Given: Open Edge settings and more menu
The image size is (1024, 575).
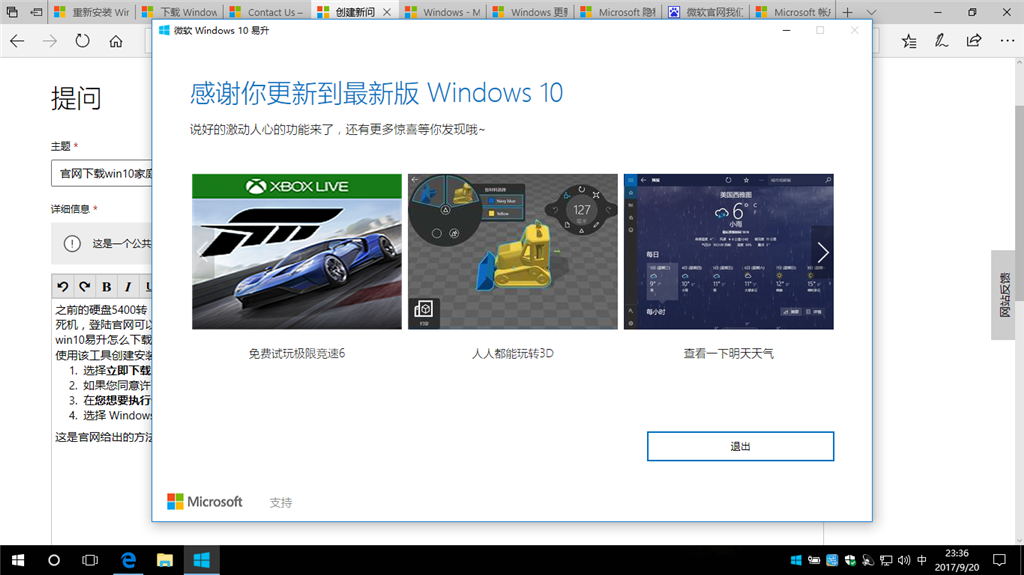Looking at the screenshot, I should 1007,41.
